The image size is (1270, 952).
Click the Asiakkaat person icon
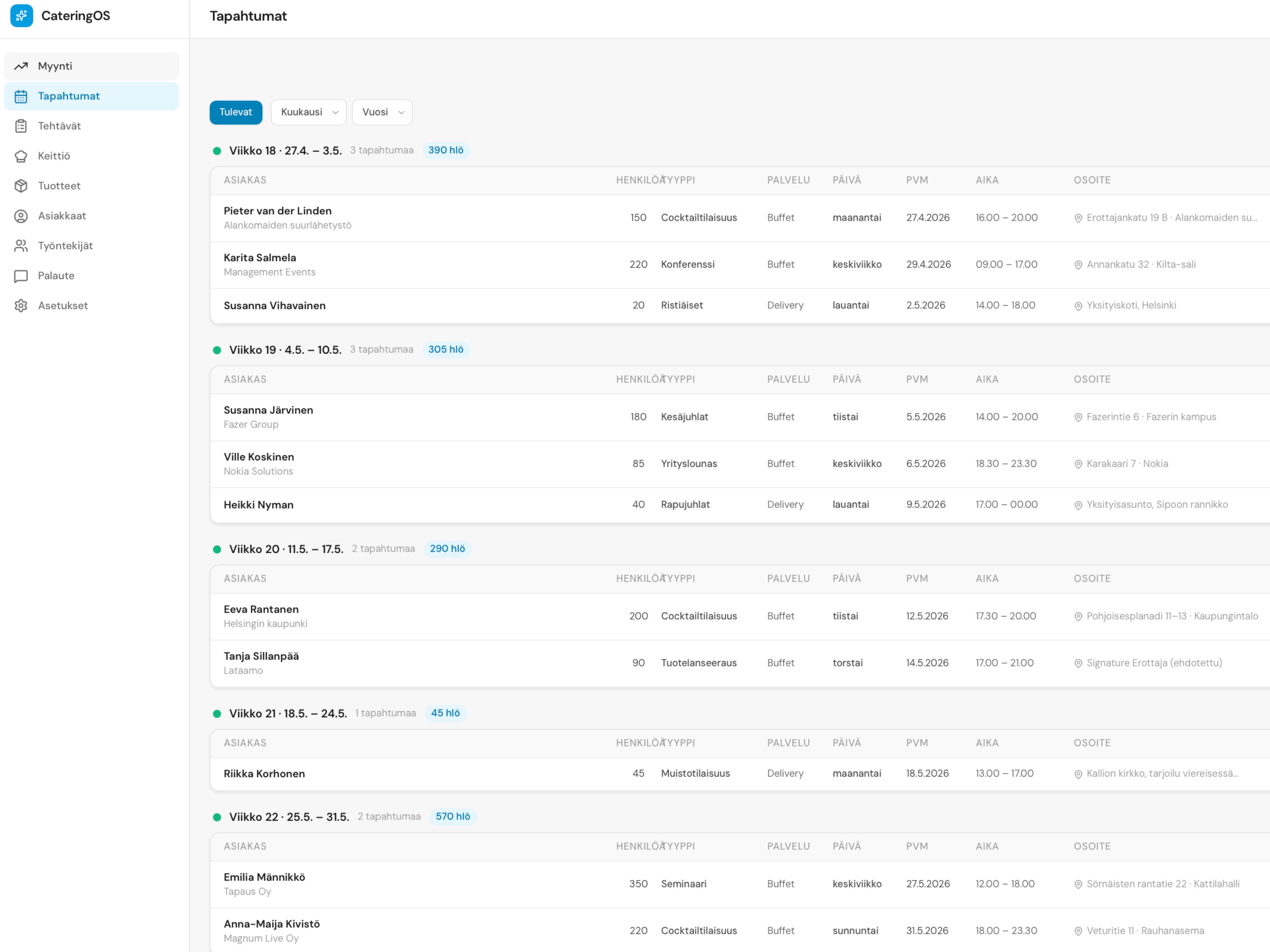pos(21,216)
